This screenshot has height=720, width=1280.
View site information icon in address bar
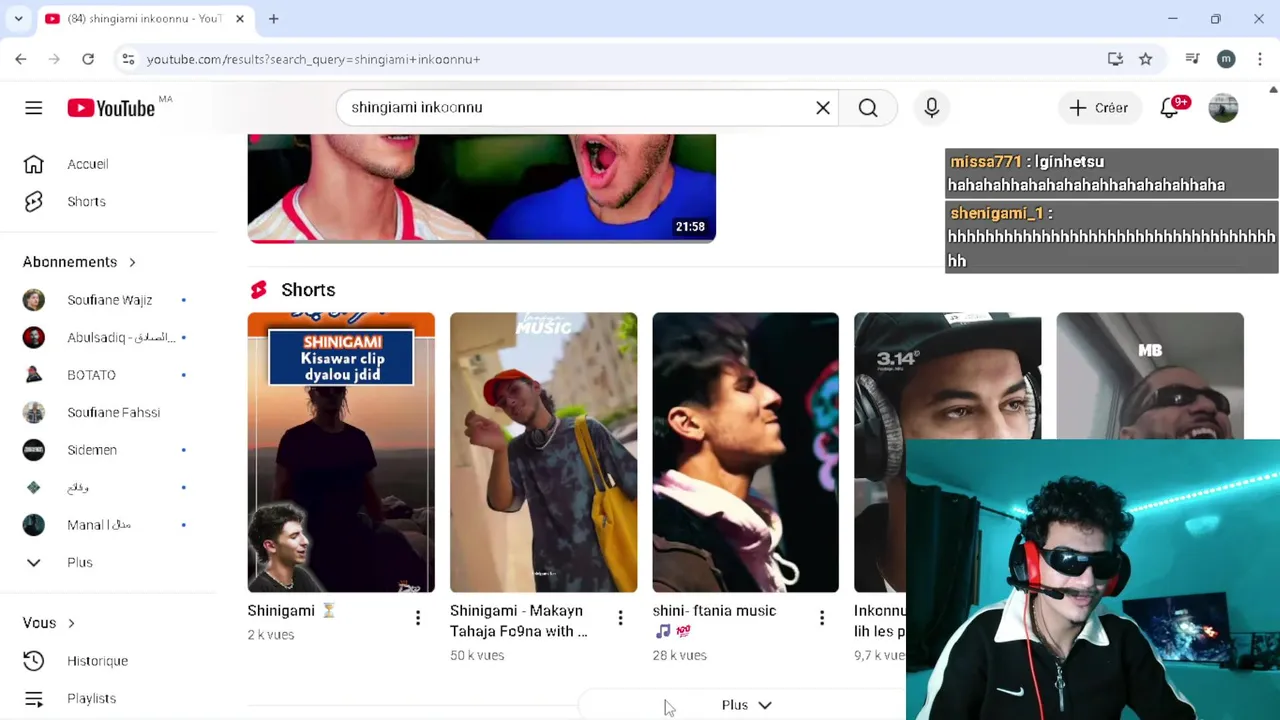128,59
